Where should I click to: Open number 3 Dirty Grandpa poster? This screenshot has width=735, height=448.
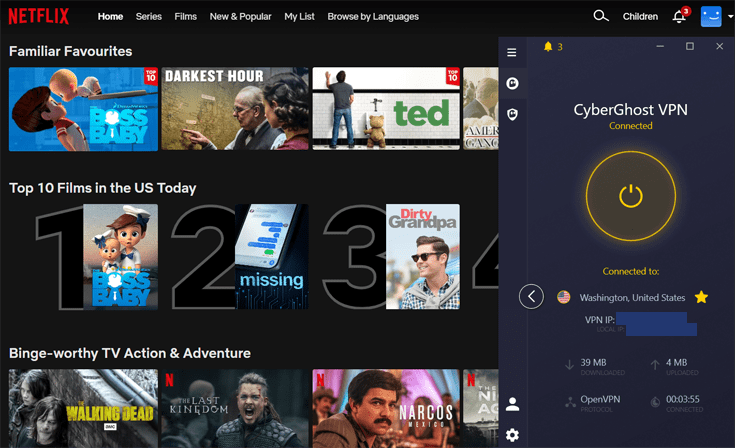click(423, 257)
